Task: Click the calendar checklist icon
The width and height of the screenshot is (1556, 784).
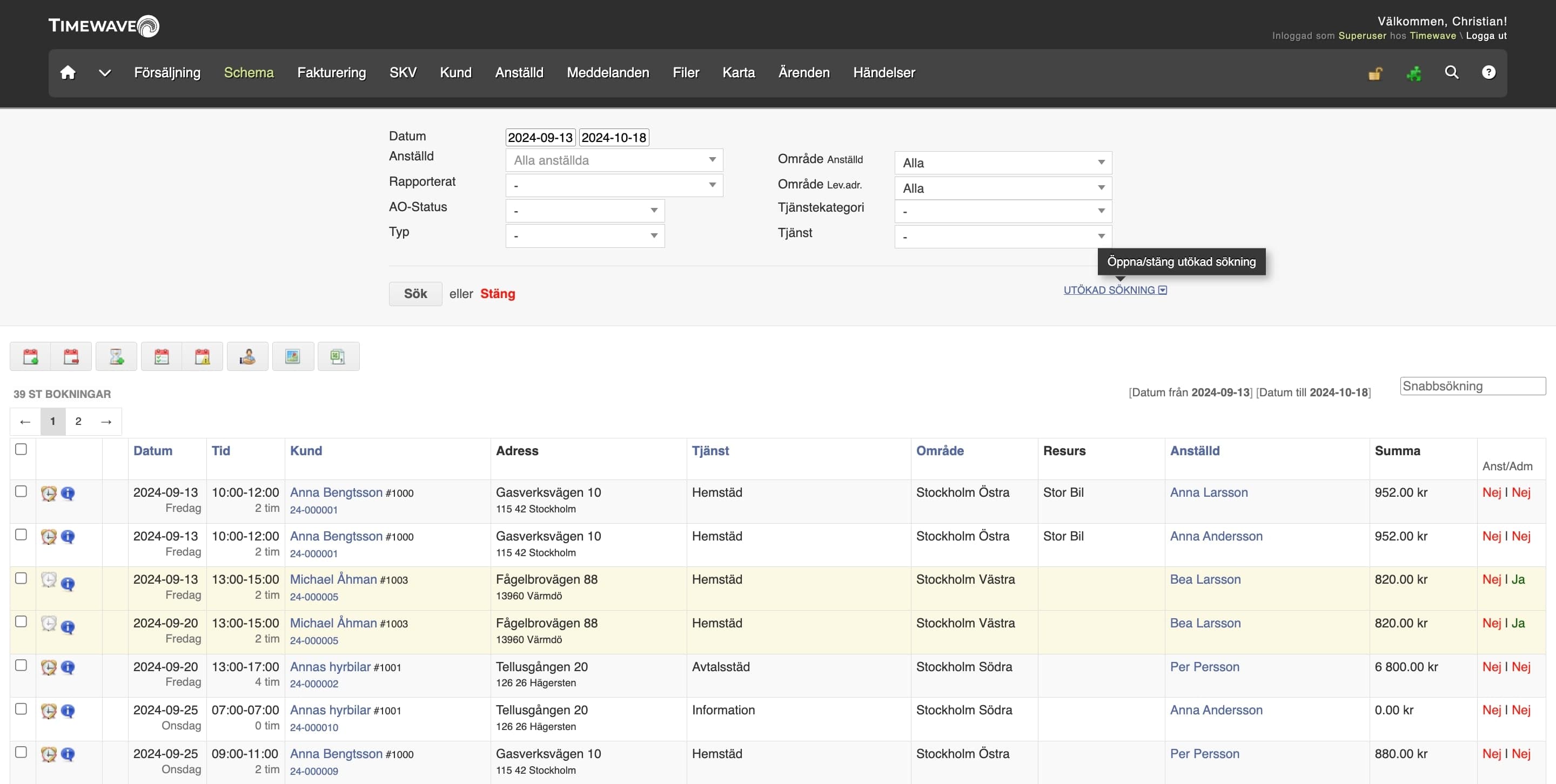Action: pos(162,357)
